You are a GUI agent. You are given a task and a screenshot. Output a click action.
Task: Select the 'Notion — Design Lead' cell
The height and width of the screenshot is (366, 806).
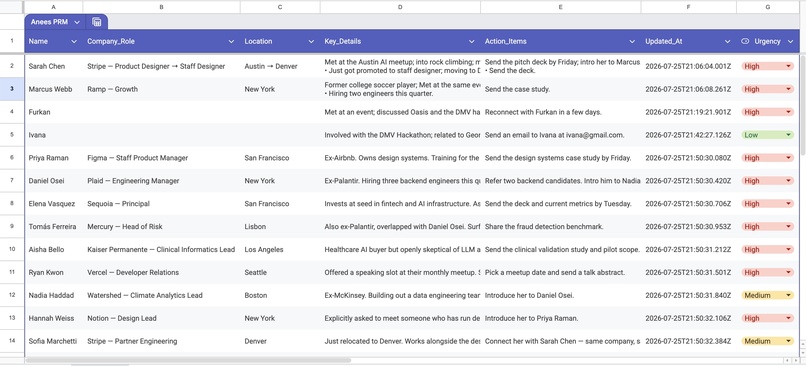click(x=161, y=318)
